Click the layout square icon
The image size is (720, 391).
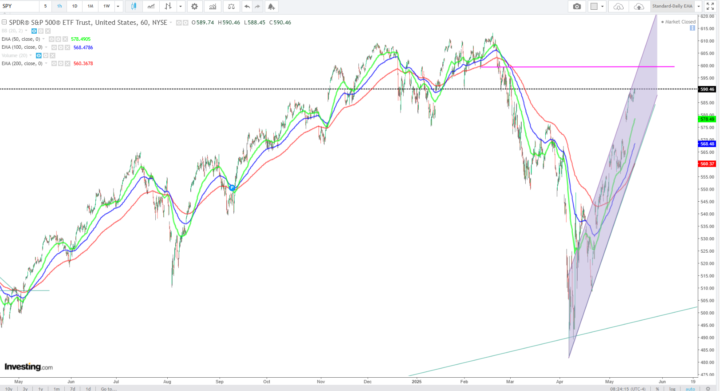(x=594, y=6)
